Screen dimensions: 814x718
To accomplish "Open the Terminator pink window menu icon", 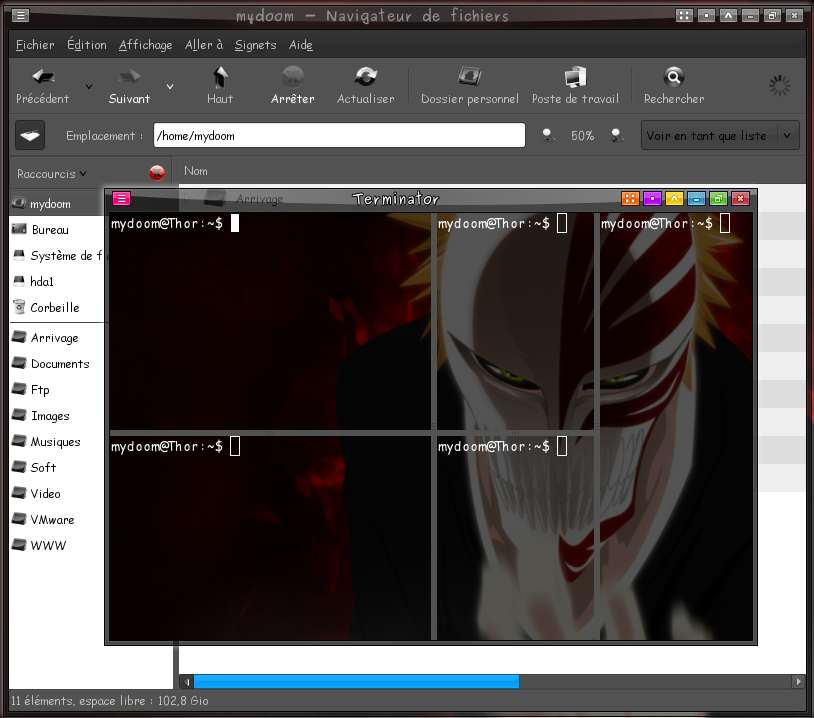I will click(121, 198).
